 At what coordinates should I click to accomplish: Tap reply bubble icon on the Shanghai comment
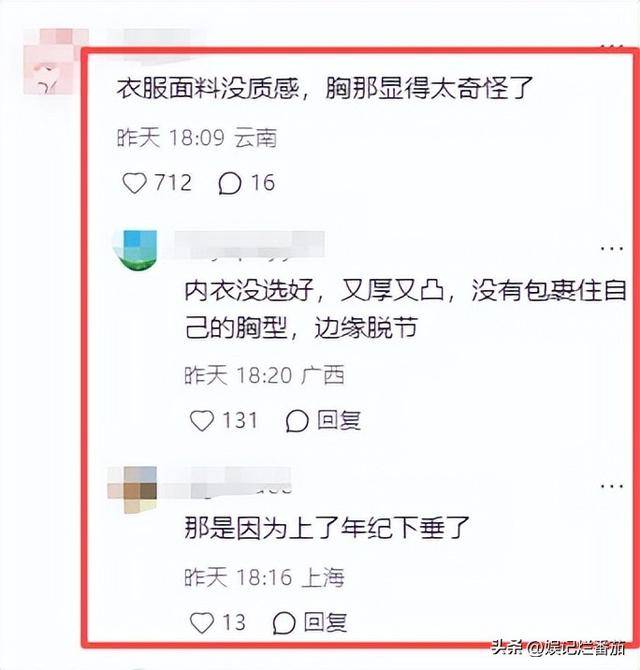284,623
